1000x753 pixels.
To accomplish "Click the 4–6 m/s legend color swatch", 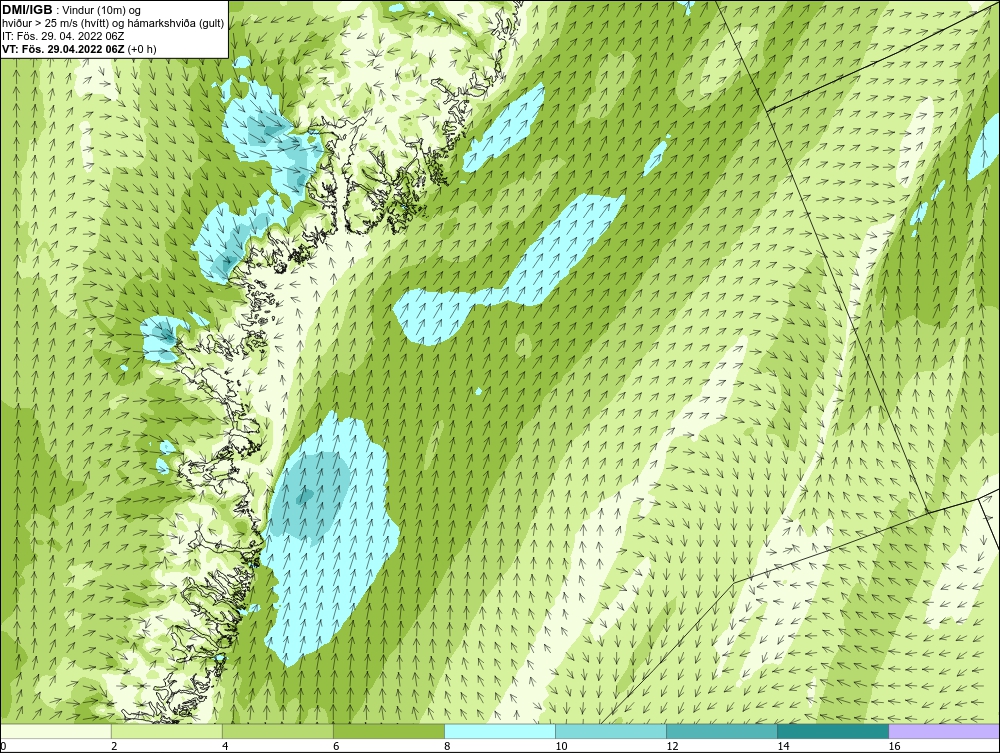I will click(278, 731).
